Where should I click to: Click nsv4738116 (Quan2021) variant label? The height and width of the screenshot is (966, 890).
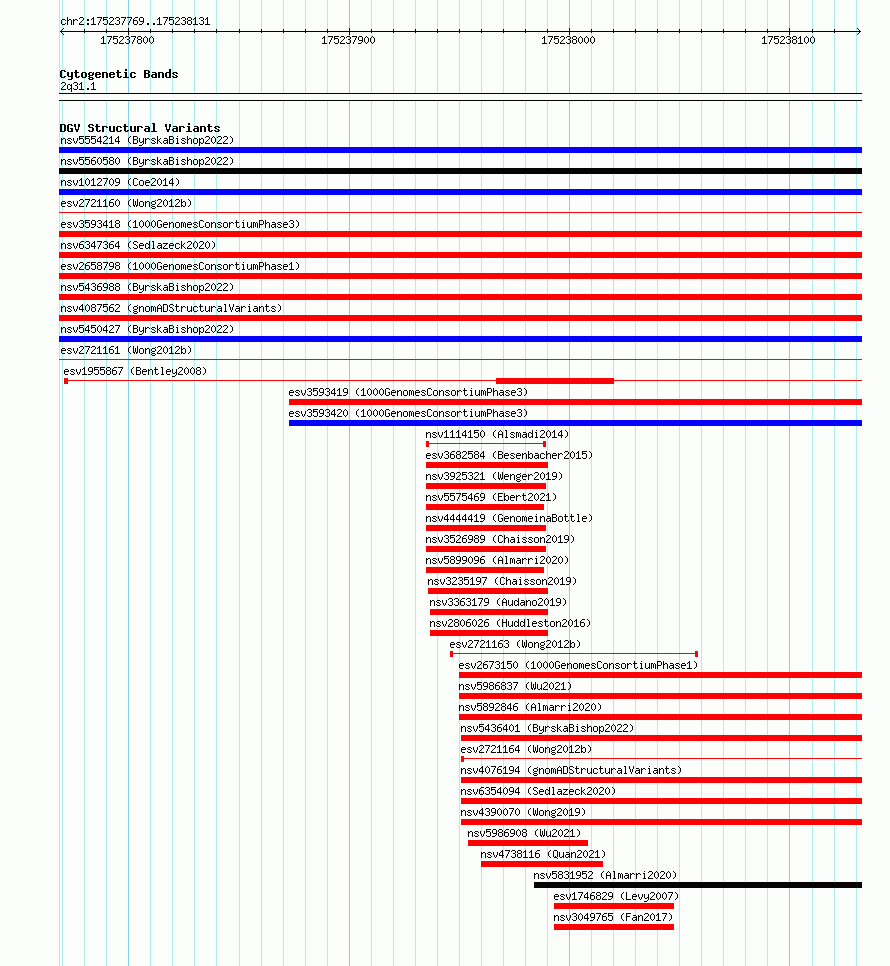(x=543, y=854)
